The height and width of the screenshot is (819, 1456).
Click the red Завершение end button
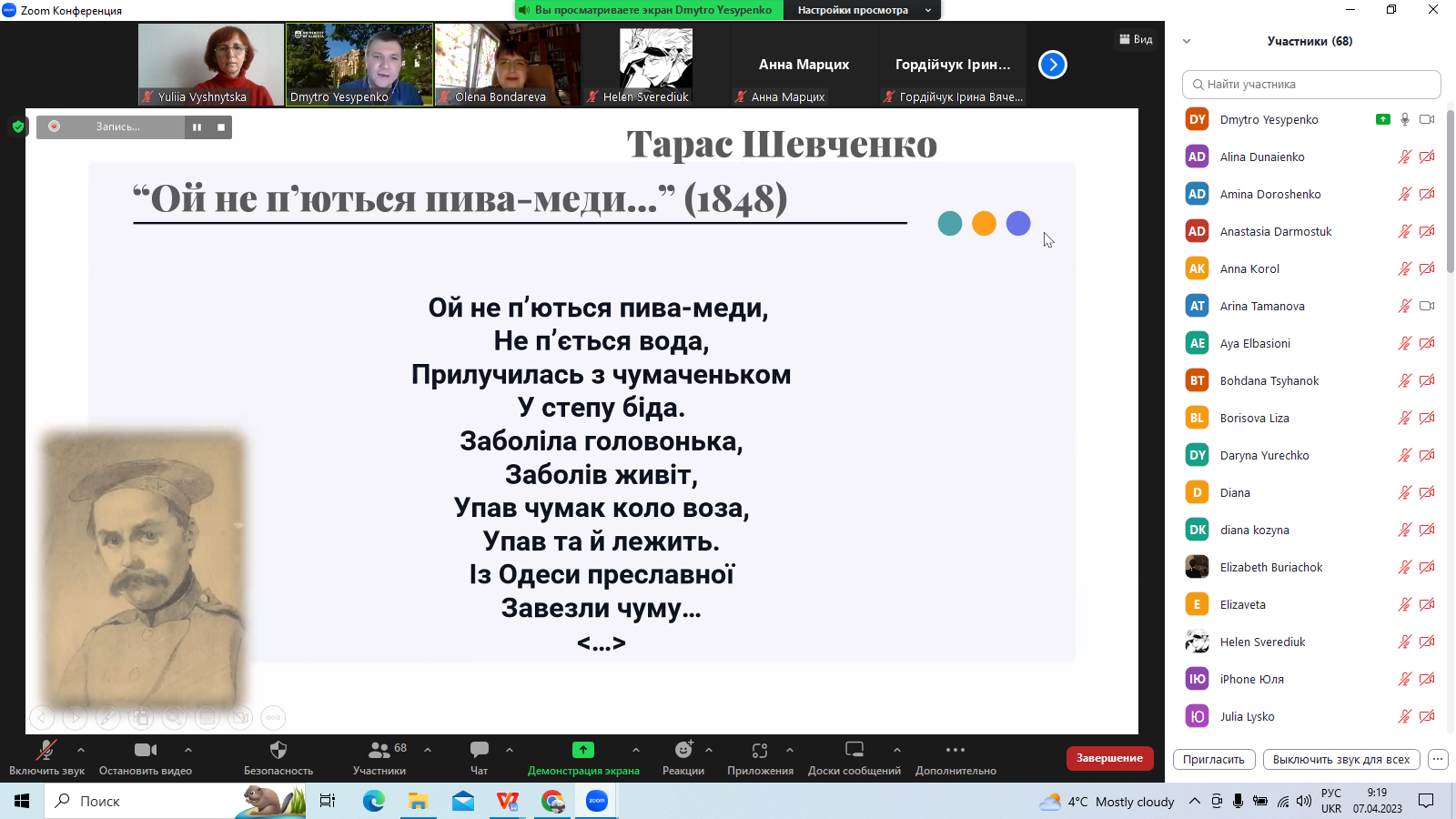coord(1109,758)
